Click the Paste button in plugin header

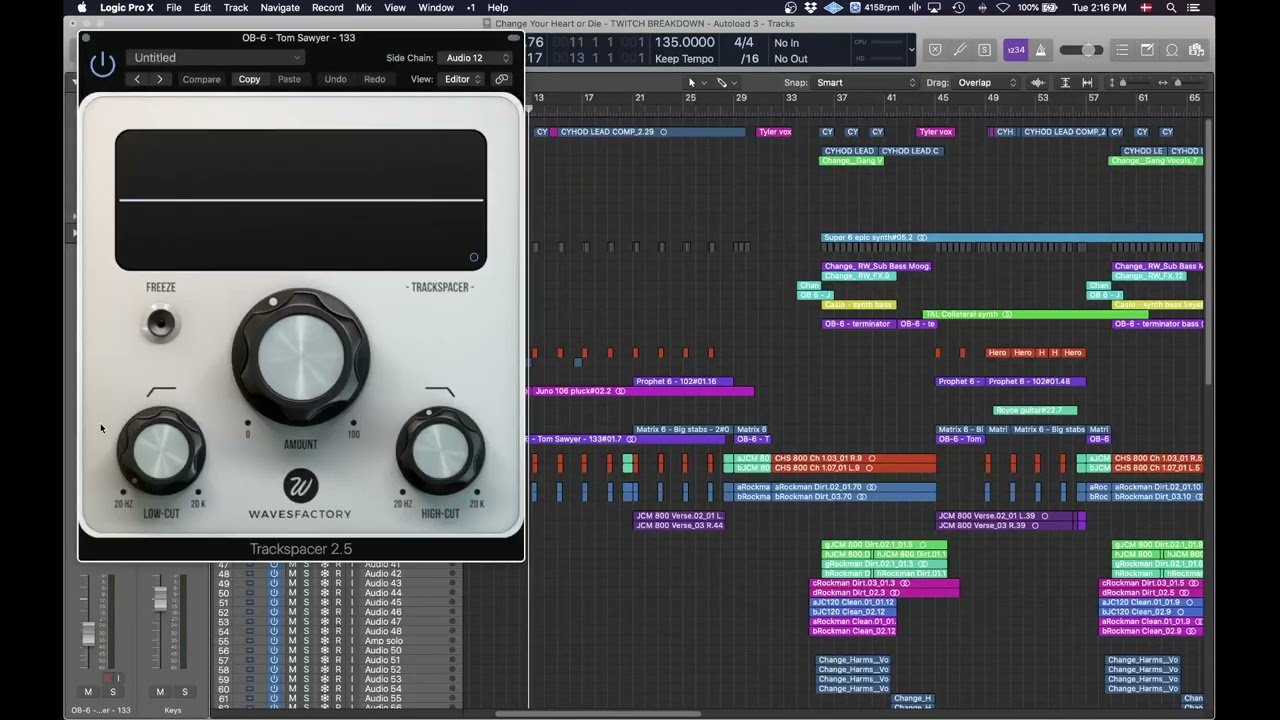tap(289, 79)
